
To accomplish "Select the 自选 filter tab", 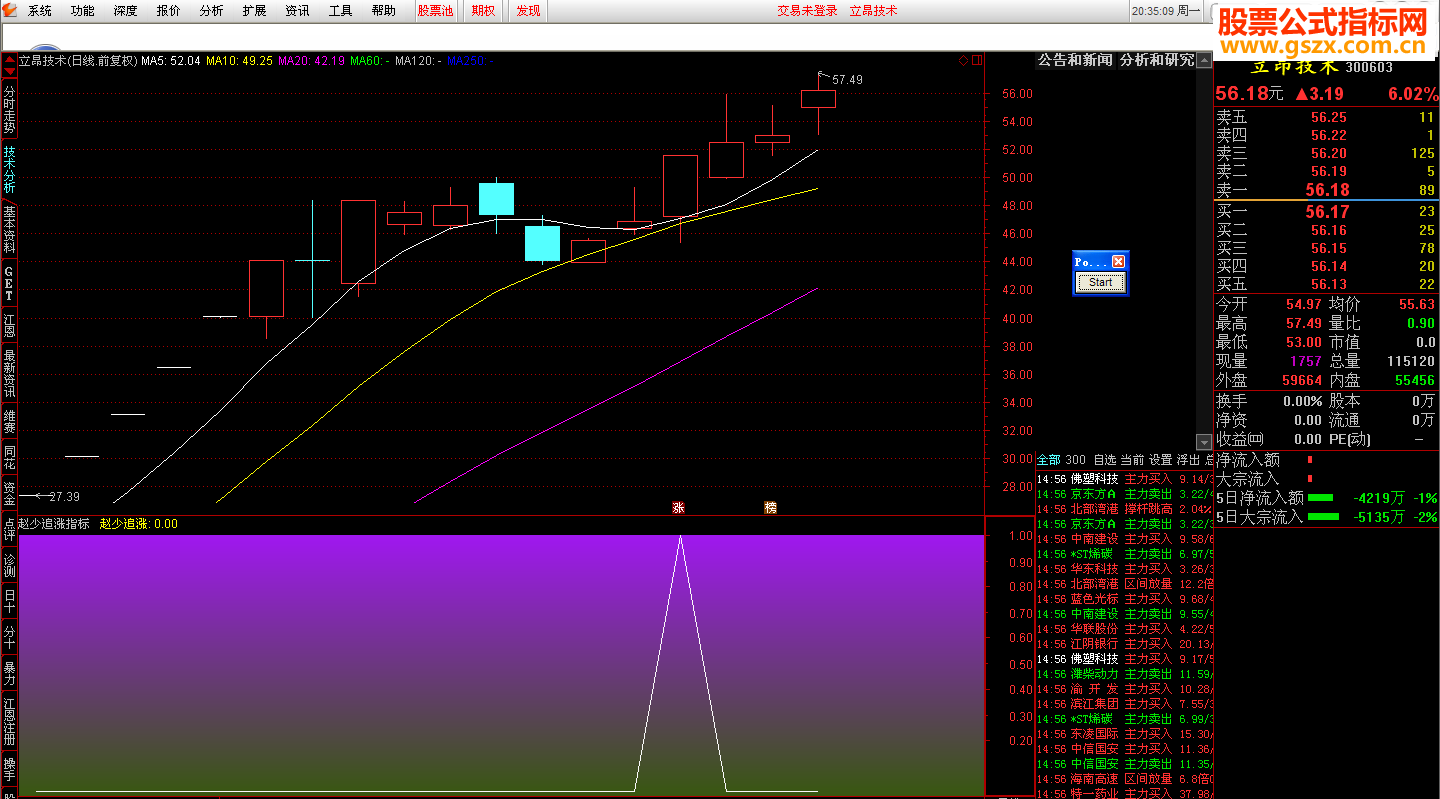I will point(1104,460).
